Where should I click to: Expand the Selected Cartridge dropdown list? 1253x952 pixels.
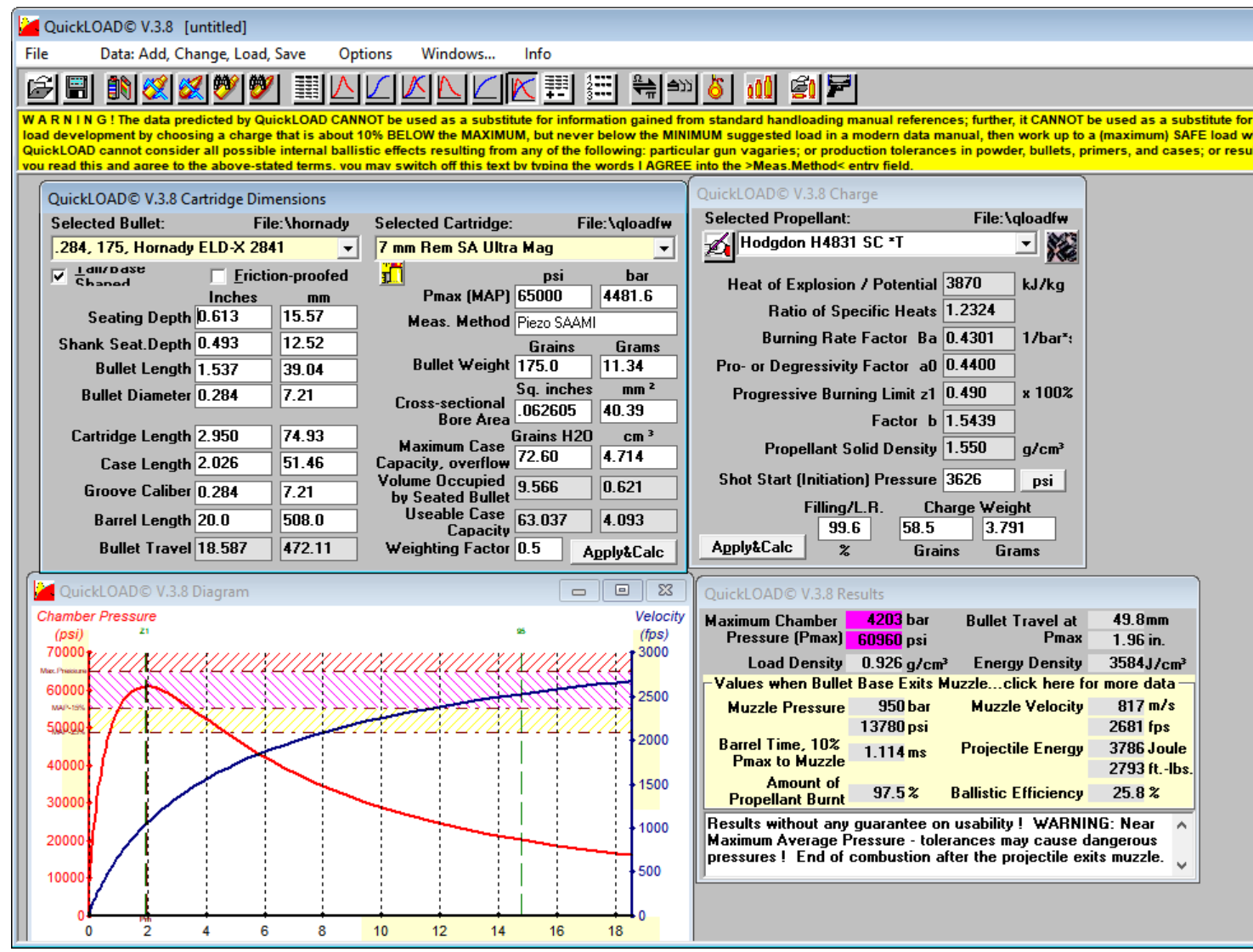click(x=664, y=248)
